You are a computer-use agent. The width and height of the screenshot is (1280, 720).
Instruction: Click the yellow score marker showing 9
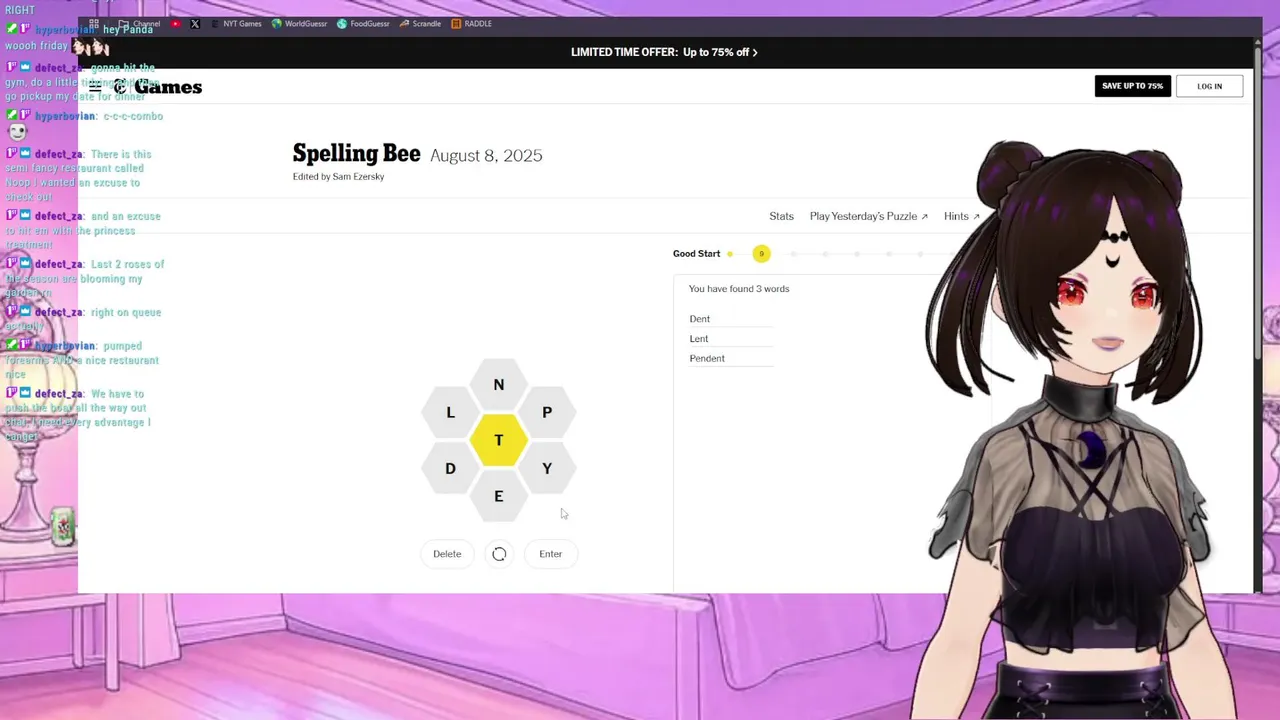click(x=761, y=254)
